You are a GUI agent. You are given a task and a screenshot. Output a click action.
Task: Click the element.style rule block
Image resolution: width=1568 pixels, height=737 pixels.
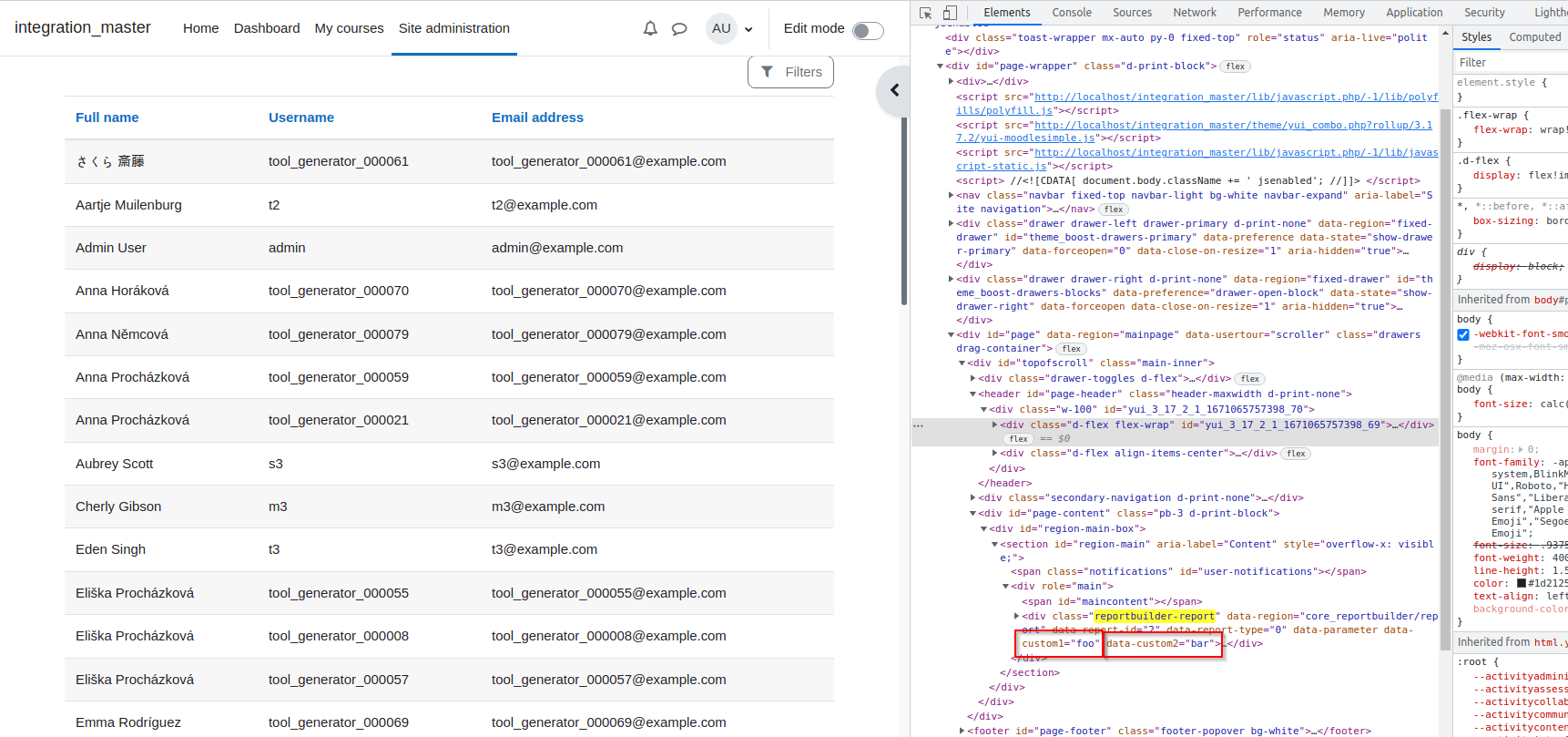tap(1510, 89)
